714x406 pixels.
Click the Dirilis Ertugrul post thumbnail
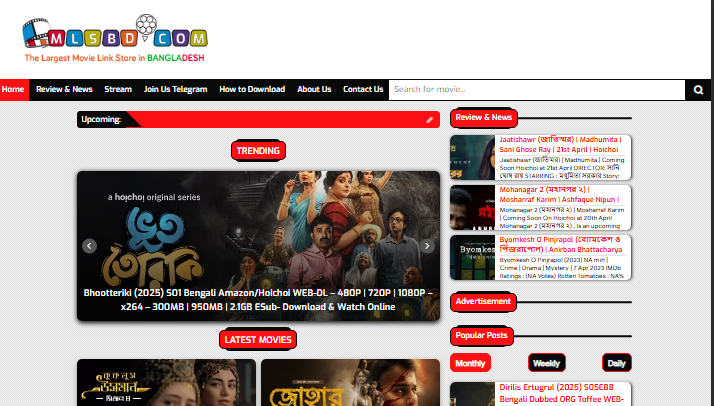[x=472, y=394]
